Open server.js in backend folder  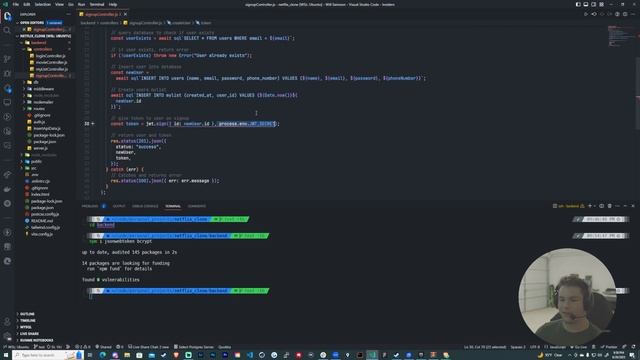click(x=40, y=148)
